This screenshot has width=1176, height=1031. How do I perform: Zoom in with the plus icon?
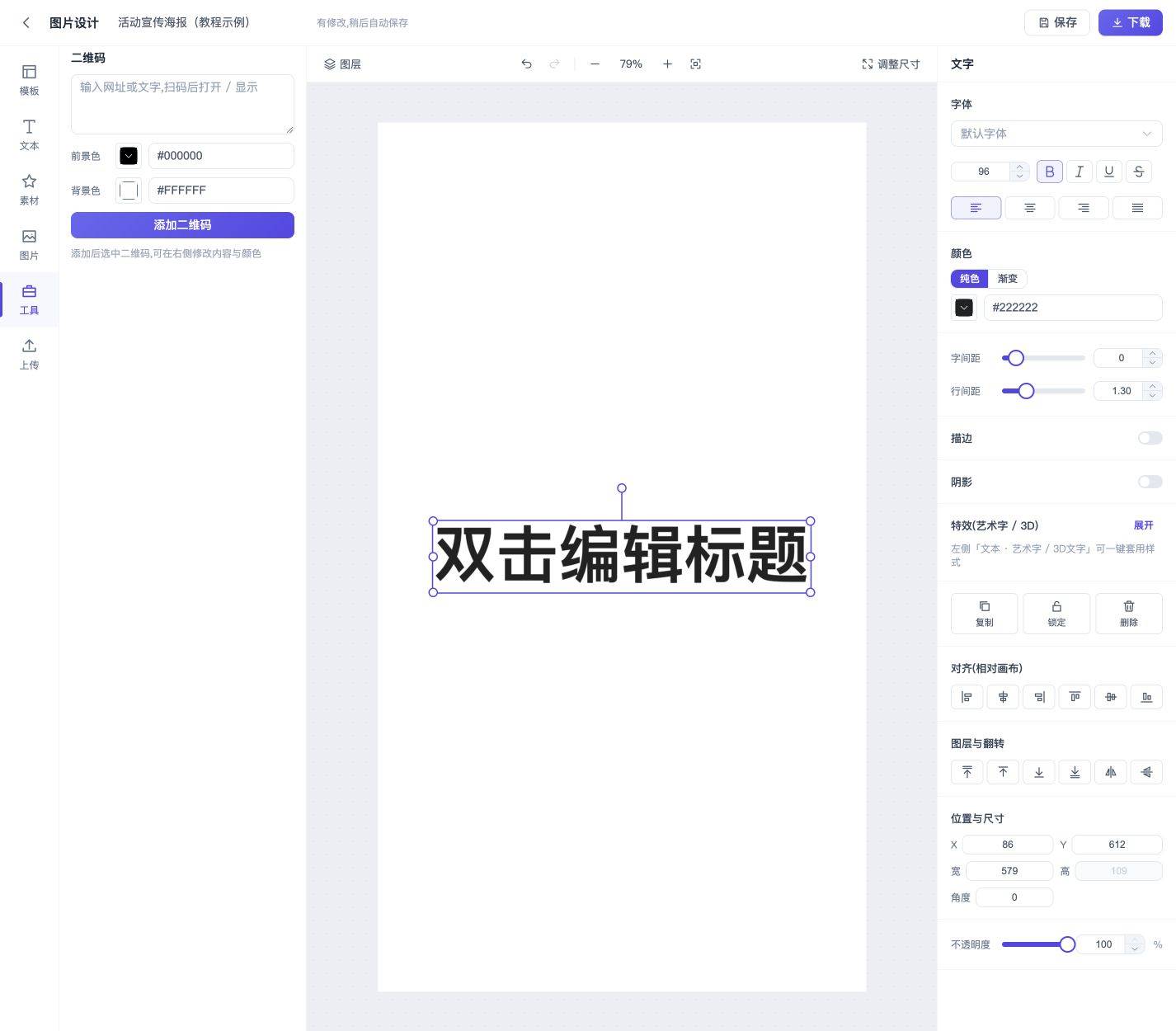(667, 64)
